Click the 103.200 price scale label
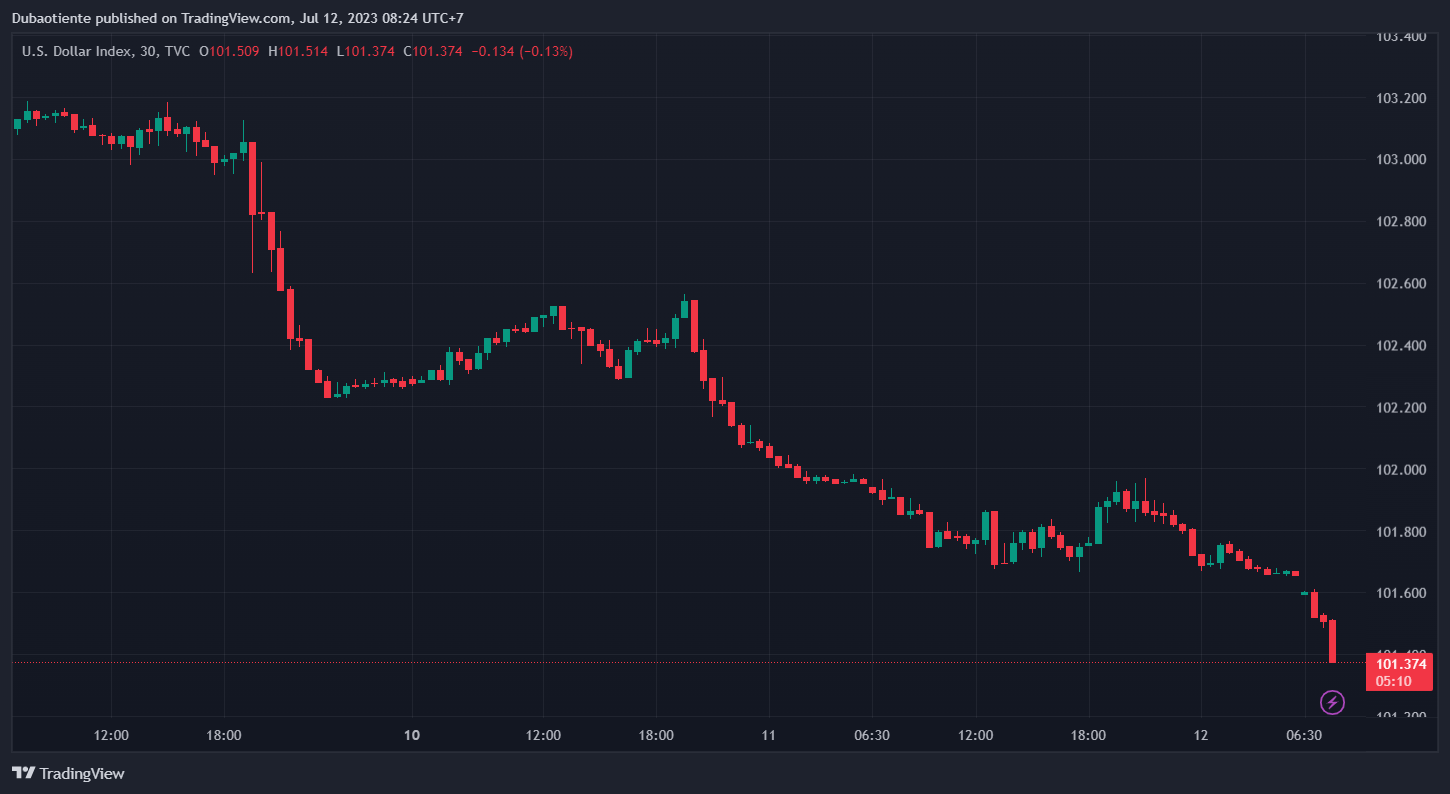 click(x=1400, y=98)
